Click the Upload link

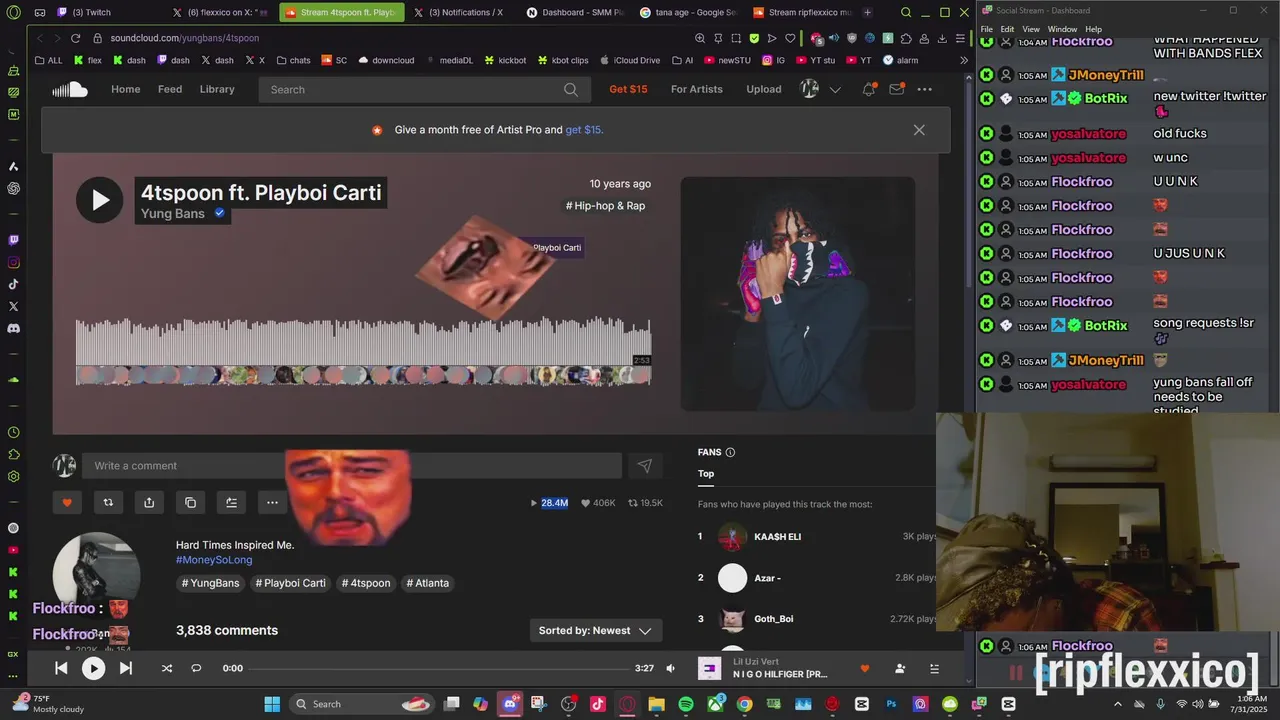click(764, 89)
